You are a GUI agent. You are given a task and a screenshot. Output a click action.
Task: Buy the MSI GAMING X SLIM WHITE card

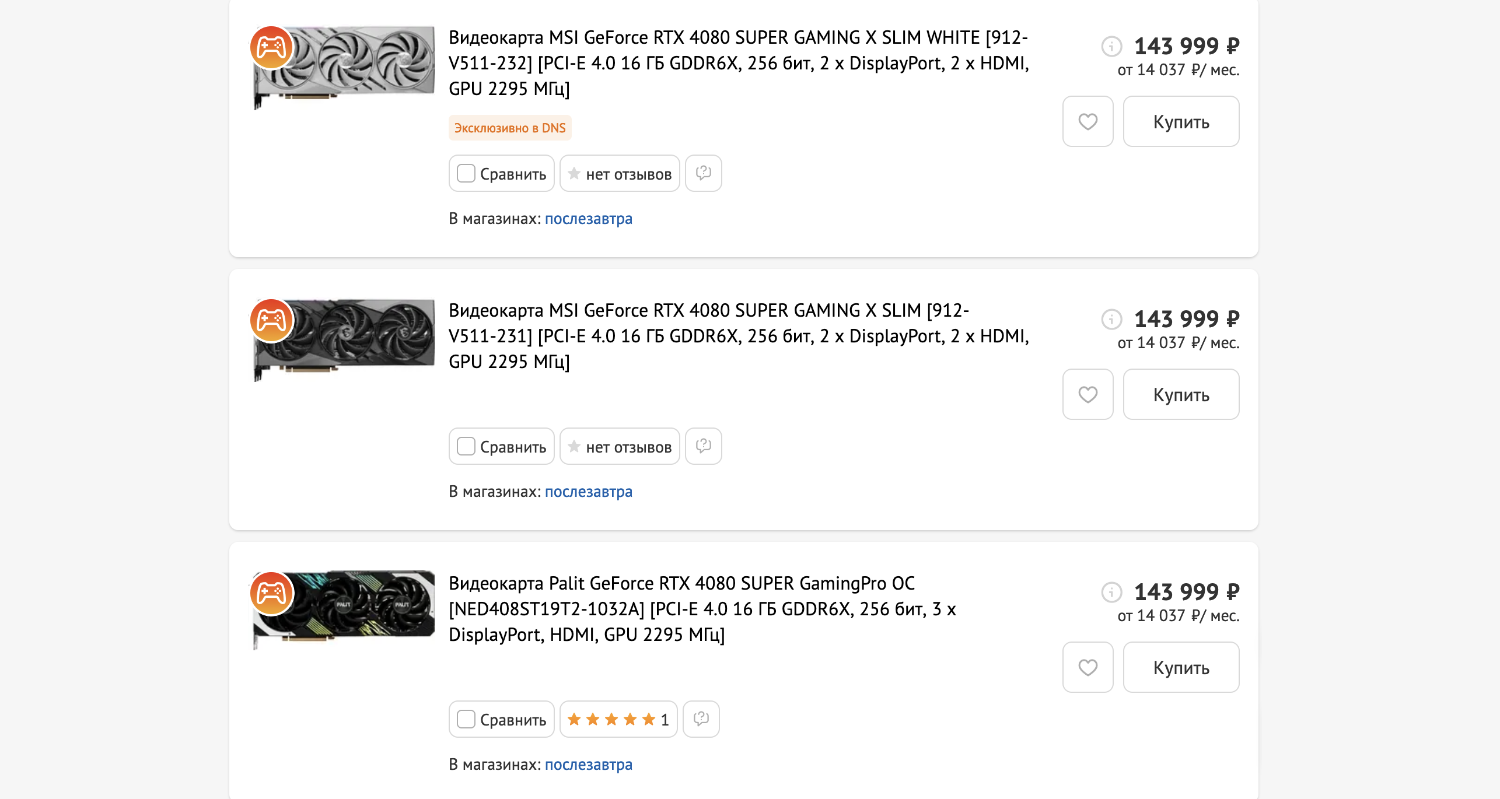[x=1180, y=122]
